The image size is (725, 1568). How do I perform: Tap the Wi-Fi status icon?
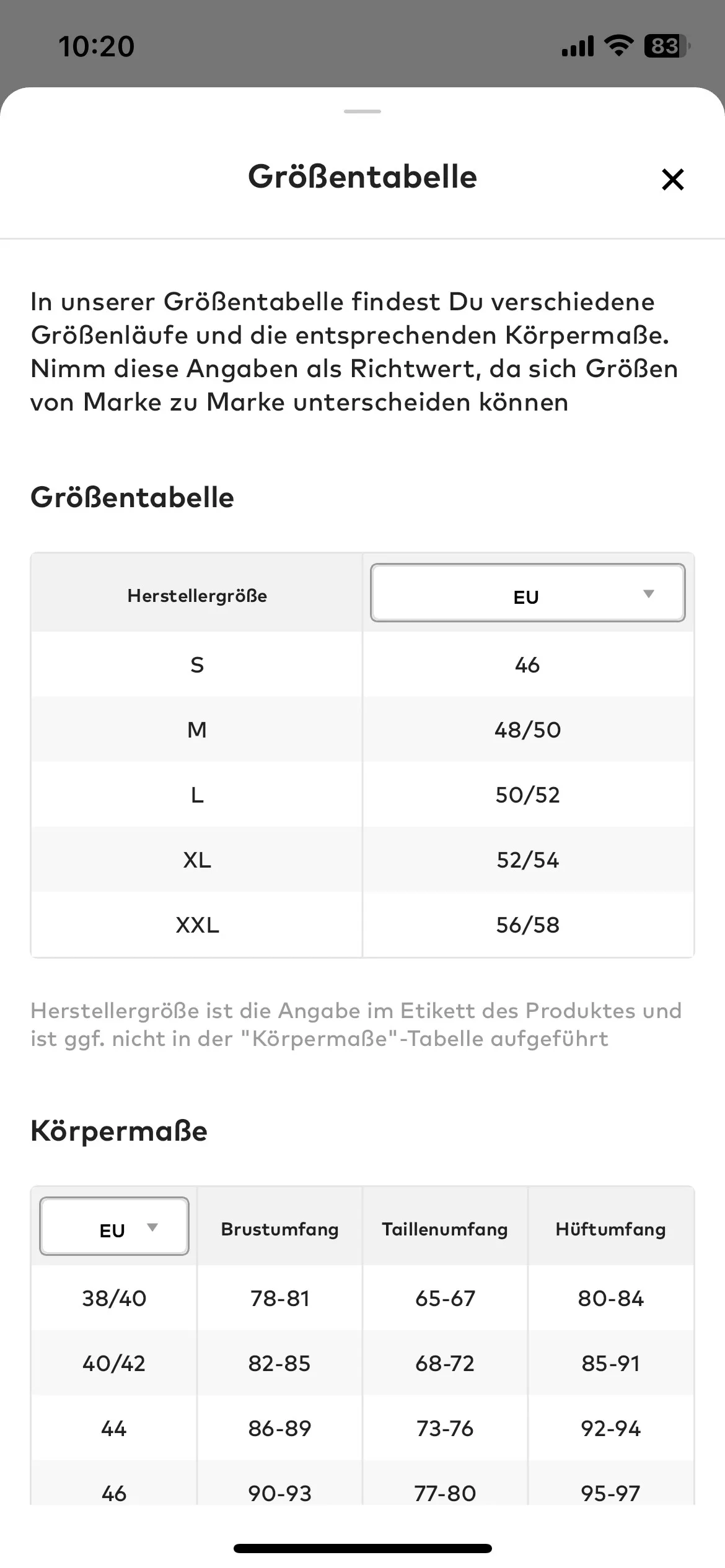click(x=618, y=46)
